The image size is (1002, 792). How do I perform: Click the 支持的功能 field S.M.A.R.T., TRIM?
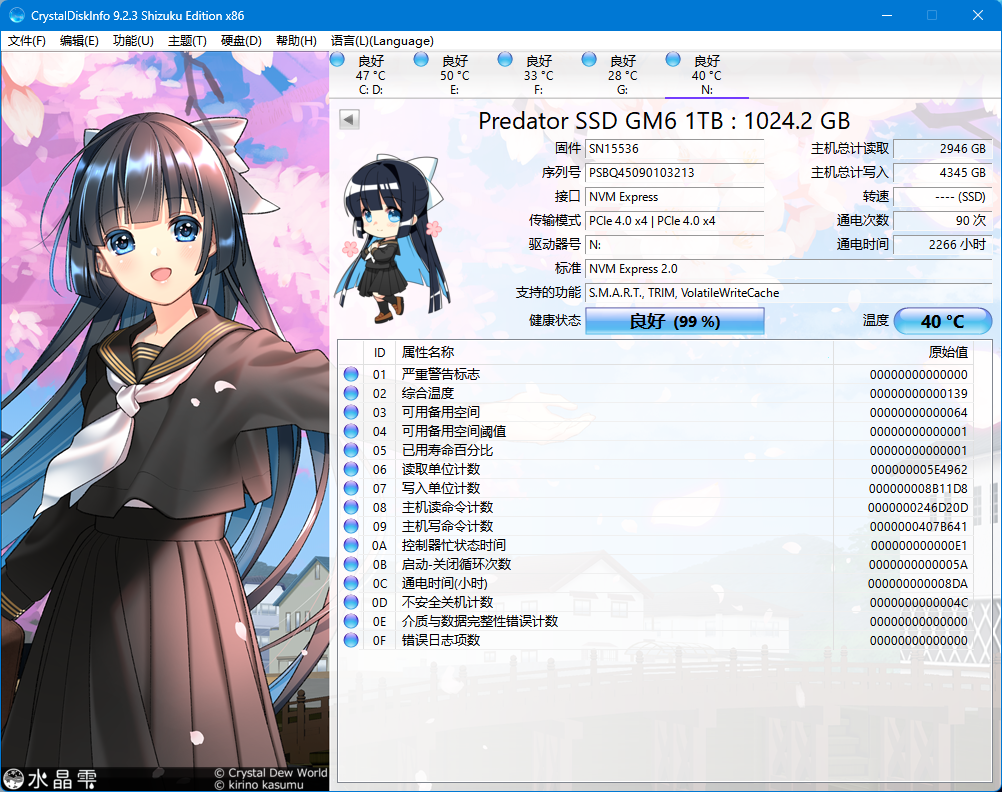point(789,293)
